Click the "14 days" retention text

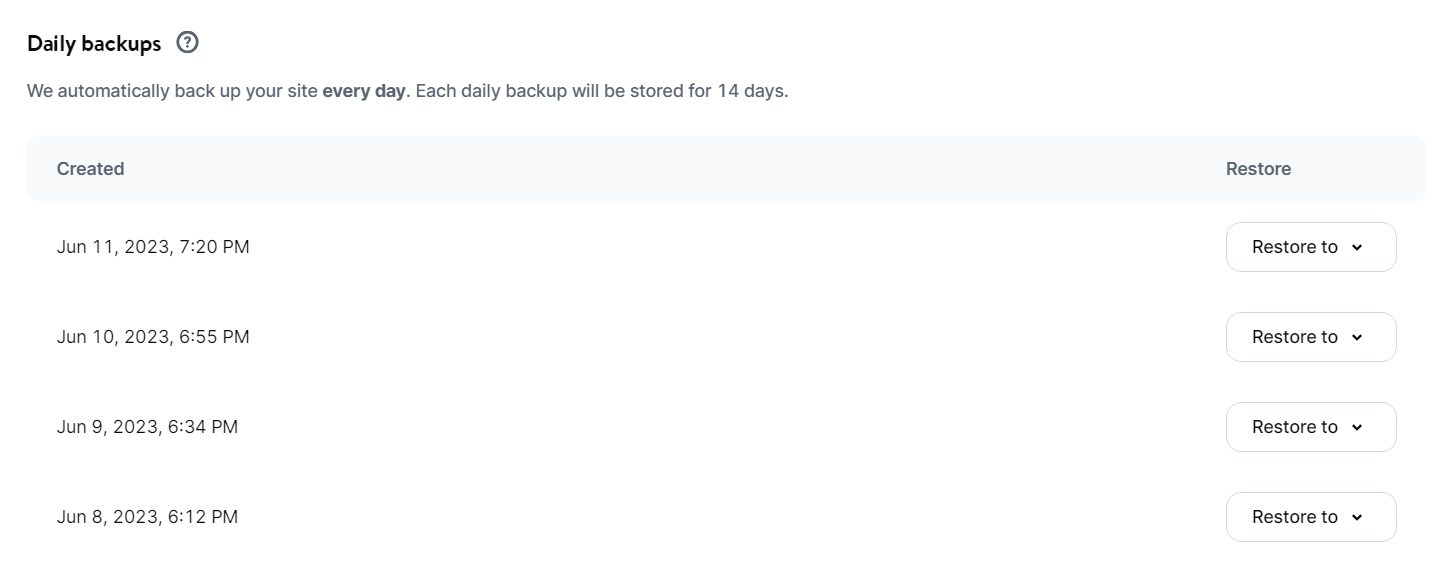click(751, 91)
